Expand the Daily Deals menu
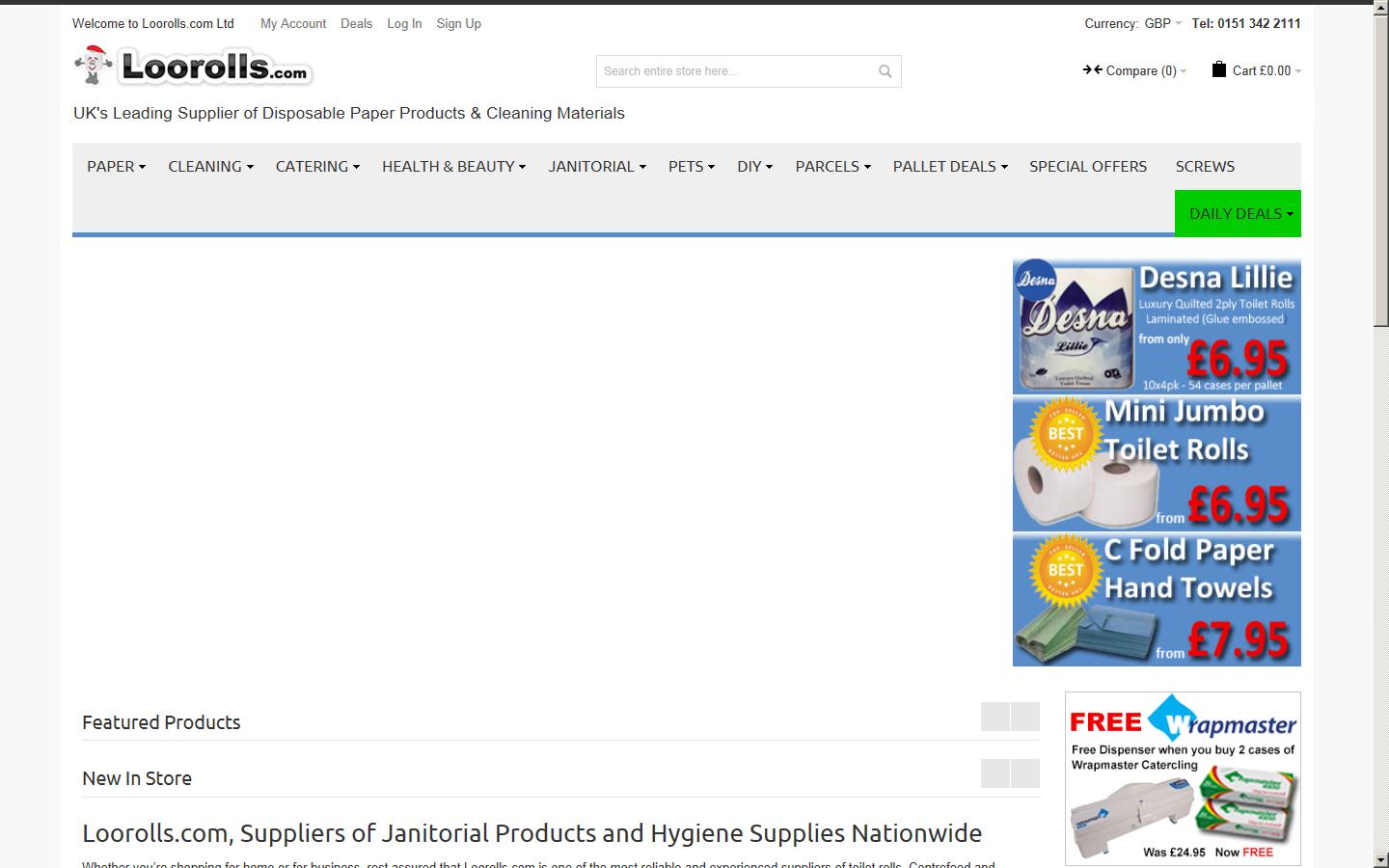This screenshot has width=1389, height=868. [x=1238, y=213]
